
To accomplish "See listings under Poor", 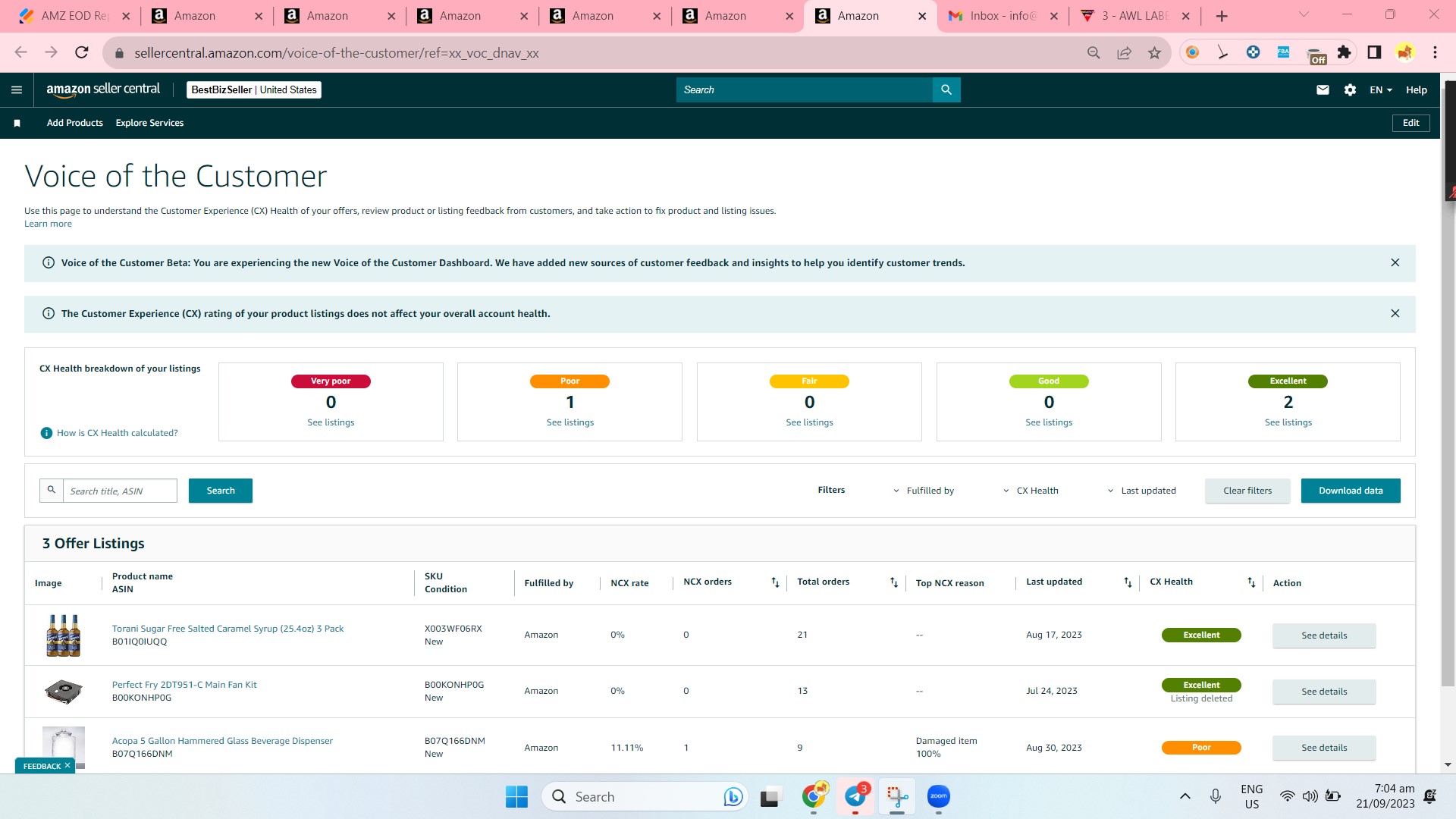I will tap(570, 422).
